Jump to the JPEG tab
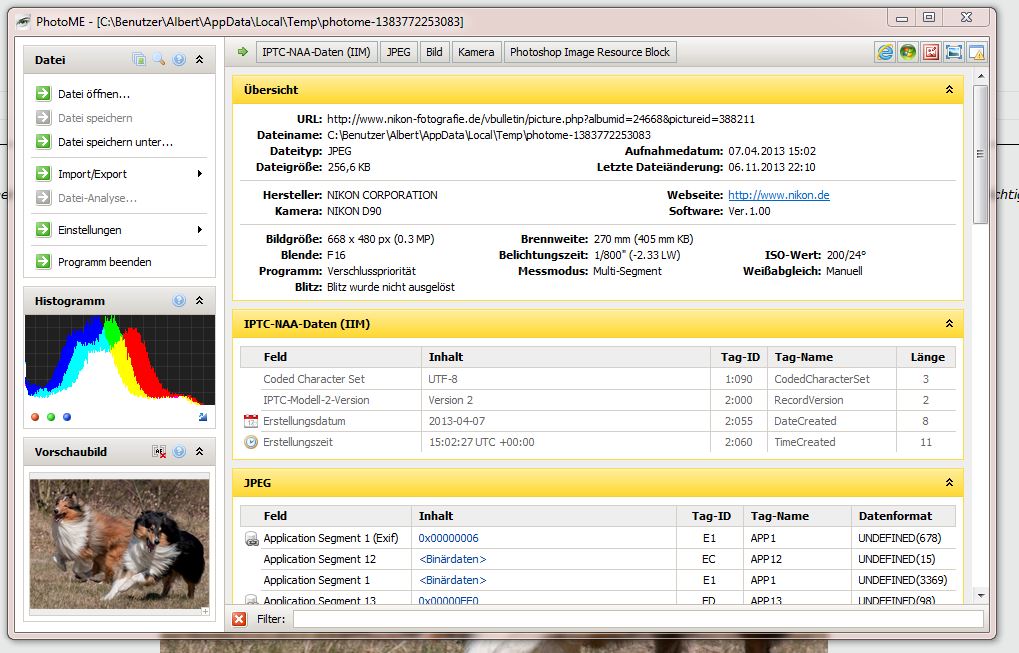 (398, 52)
